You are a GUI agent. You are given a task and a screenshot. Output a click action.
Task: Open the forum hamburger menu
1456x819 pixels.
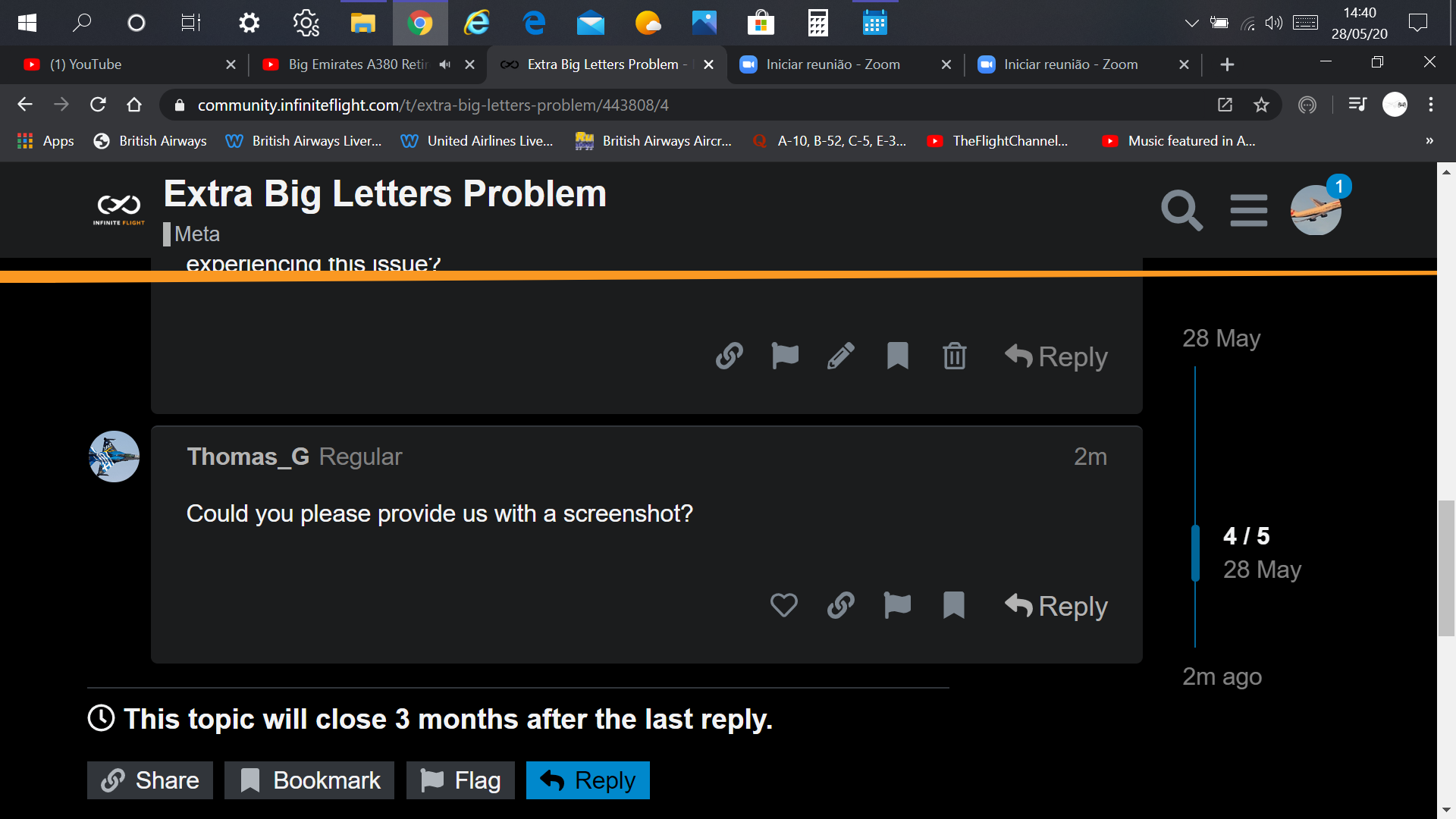coord(1248,210)
